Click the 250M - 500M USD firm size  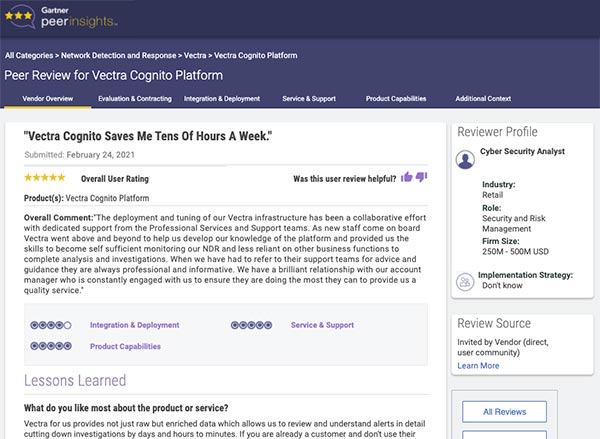515,251
